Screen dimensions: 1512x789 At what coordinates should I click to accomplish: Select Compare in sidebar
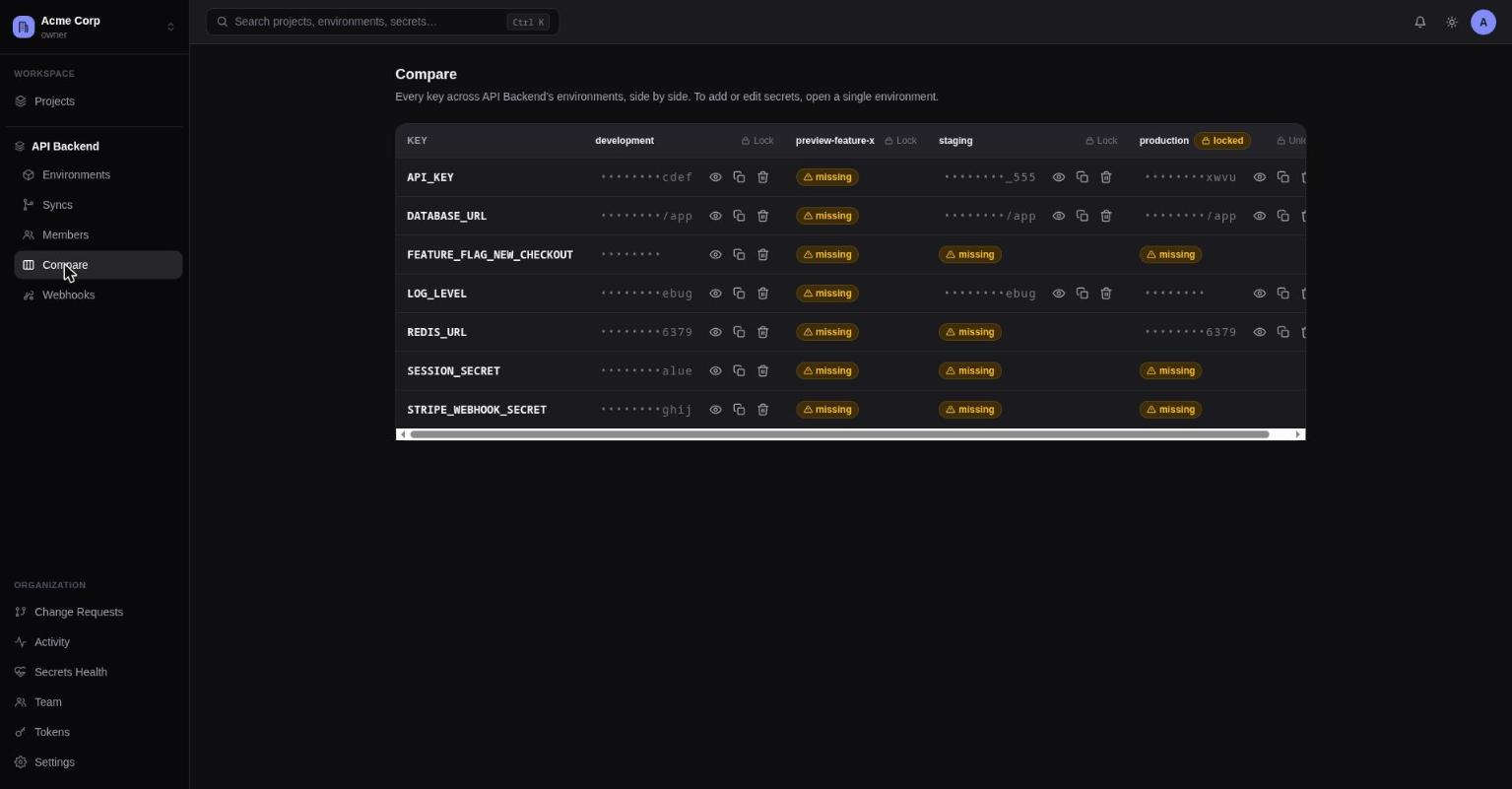(99, 265)
